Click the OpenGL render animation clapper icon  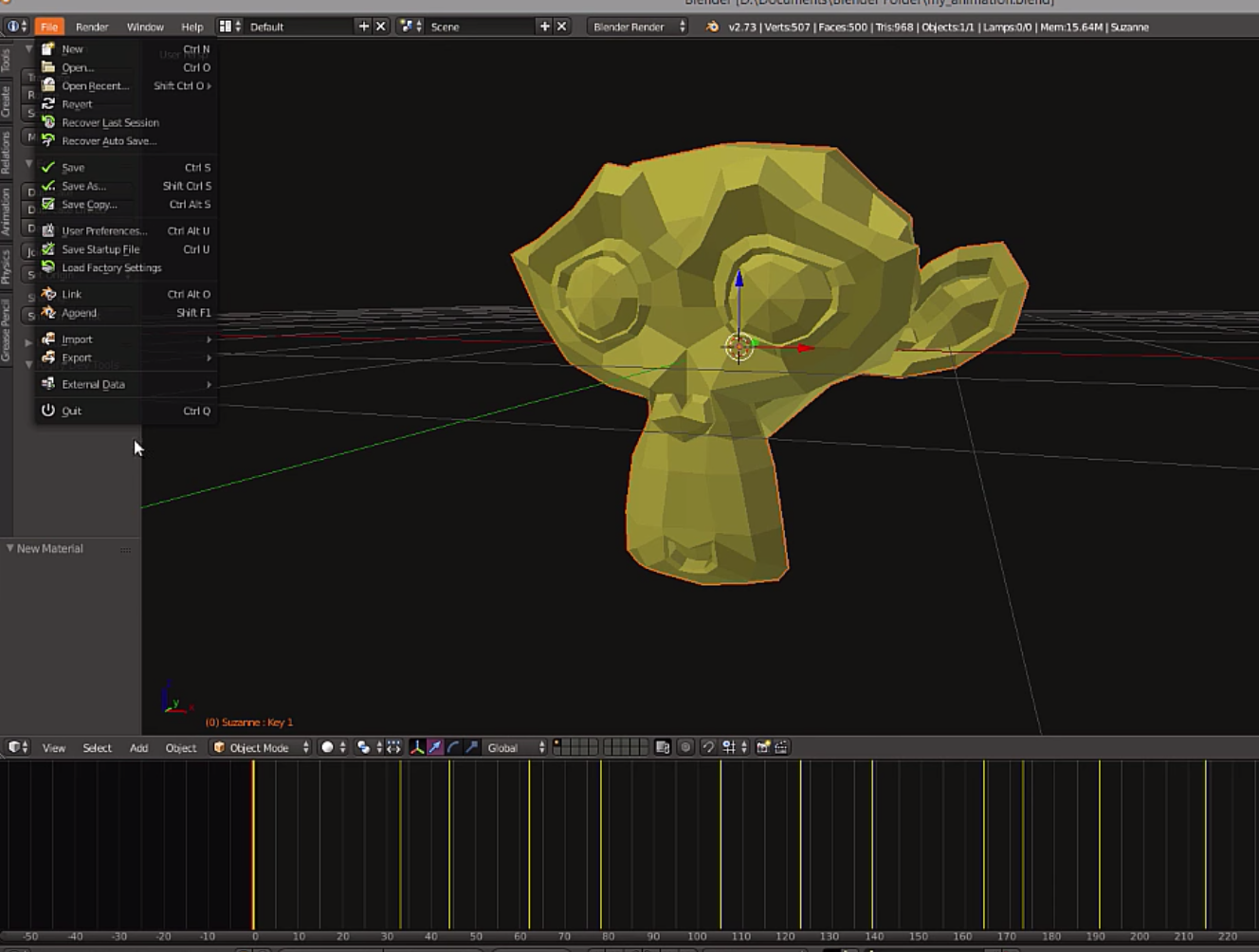tap(781, 747)
